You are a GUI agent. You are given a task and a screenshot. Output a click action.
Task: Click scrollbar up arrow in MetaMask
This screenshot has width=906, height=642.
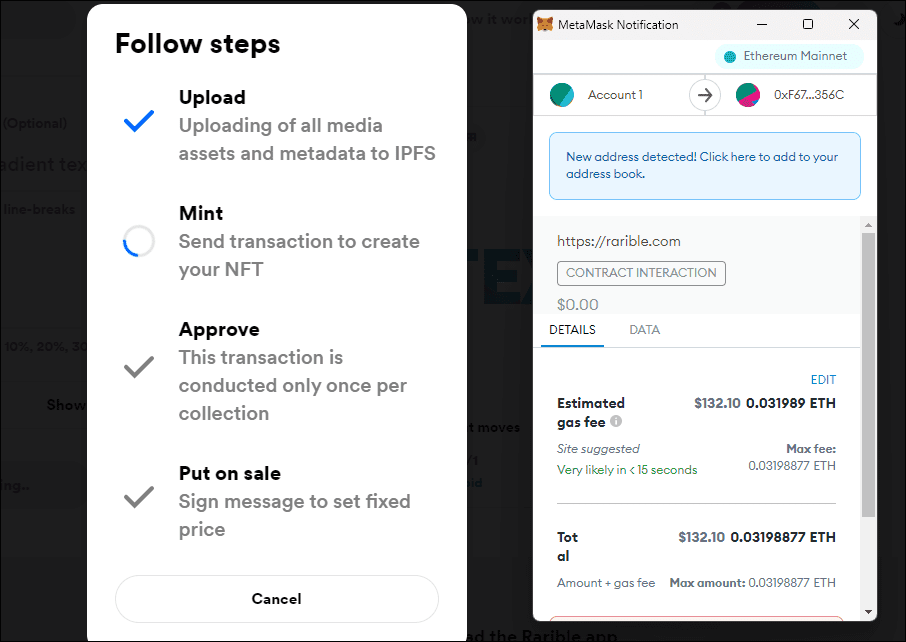click(x=868, y=225)
